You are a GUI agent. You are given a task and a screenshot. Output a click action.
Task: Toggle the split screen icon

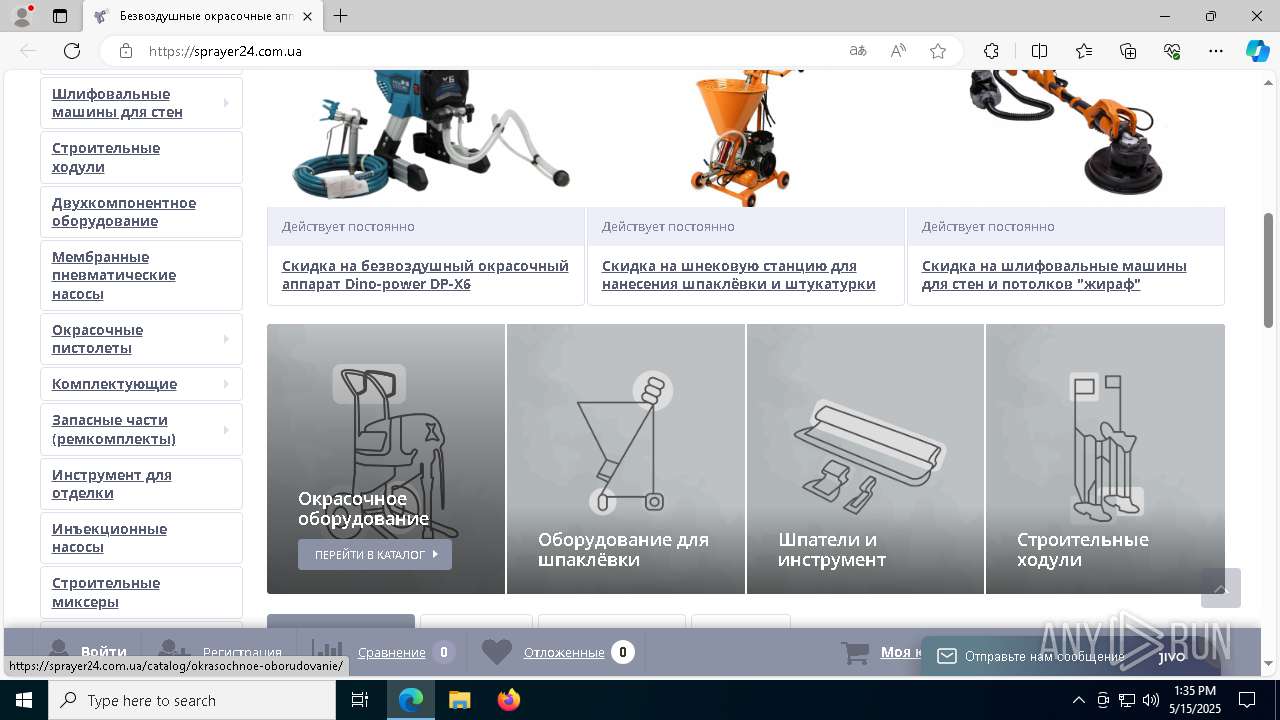(x=1039, y=51)
